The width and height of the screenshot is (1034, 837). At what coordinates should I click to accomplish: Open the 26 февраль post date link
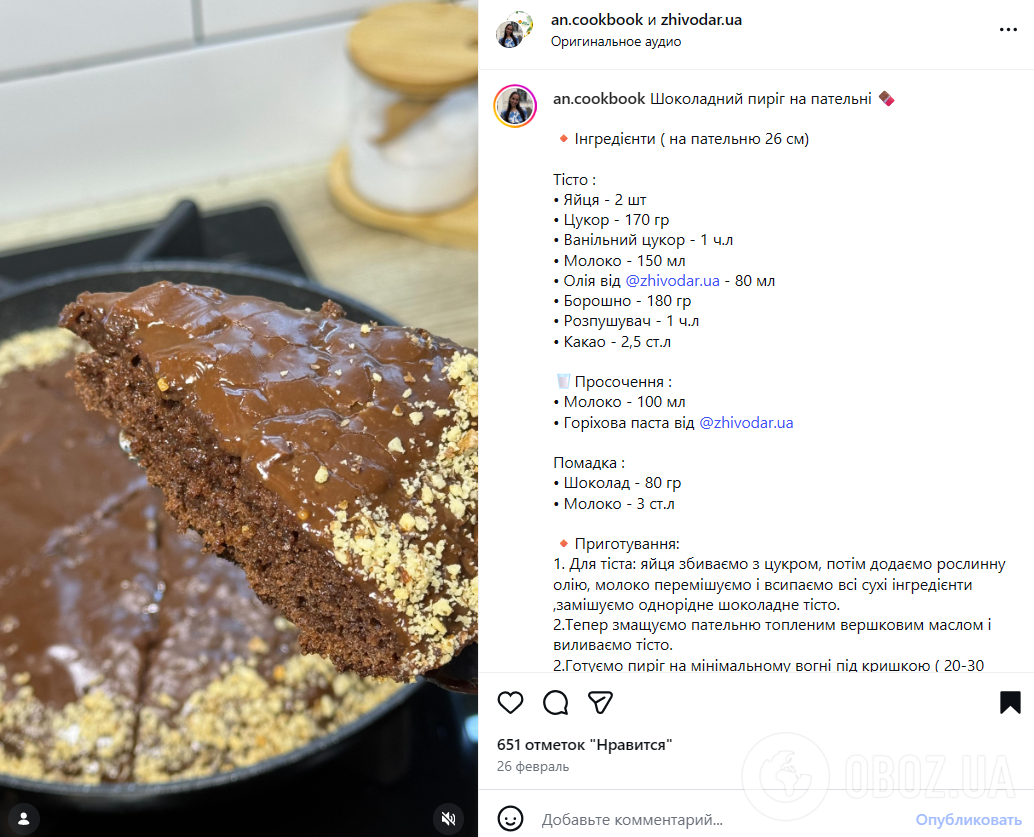533,766
